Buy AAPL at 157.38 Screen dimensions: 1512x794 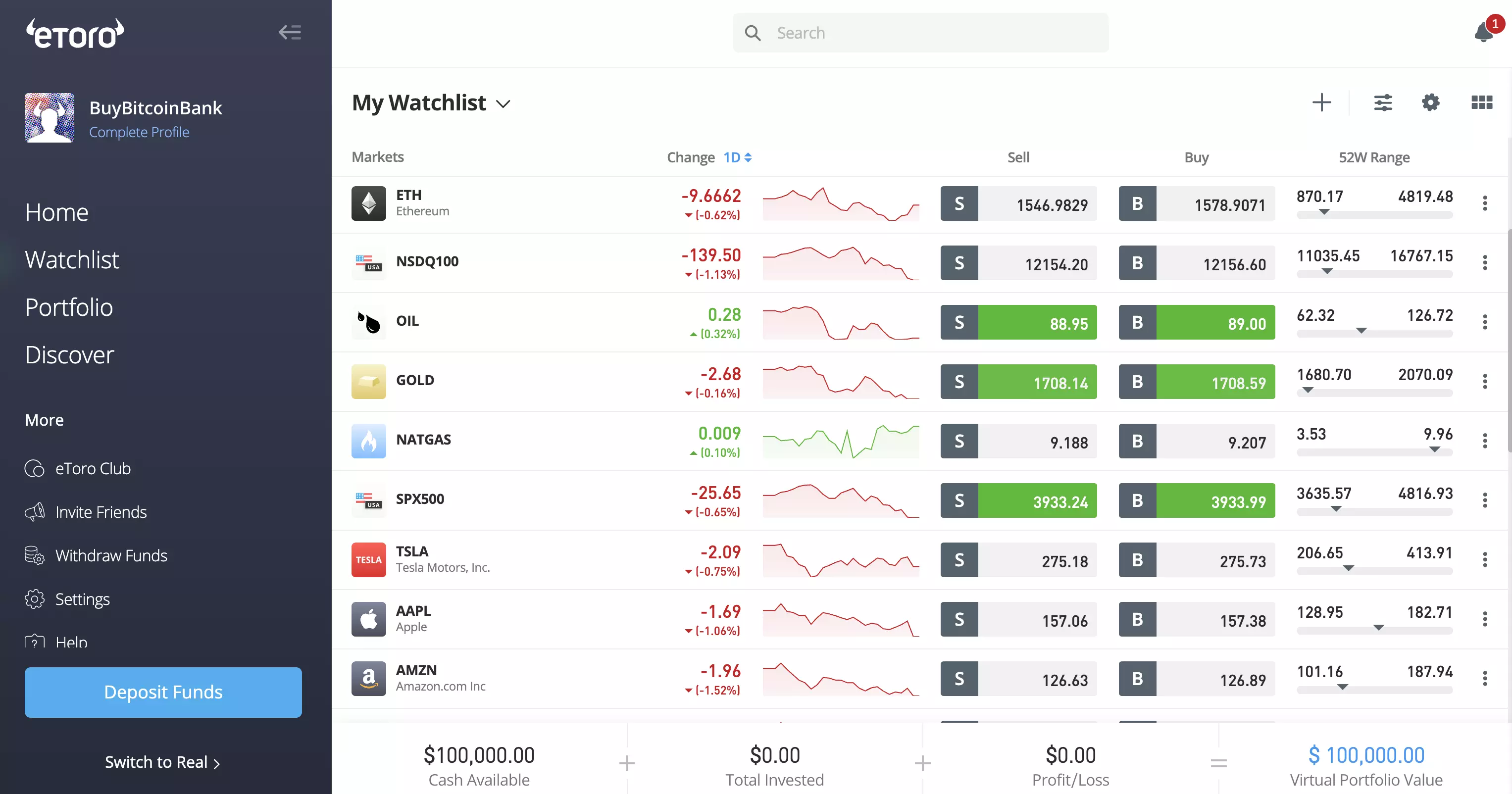1197,619
